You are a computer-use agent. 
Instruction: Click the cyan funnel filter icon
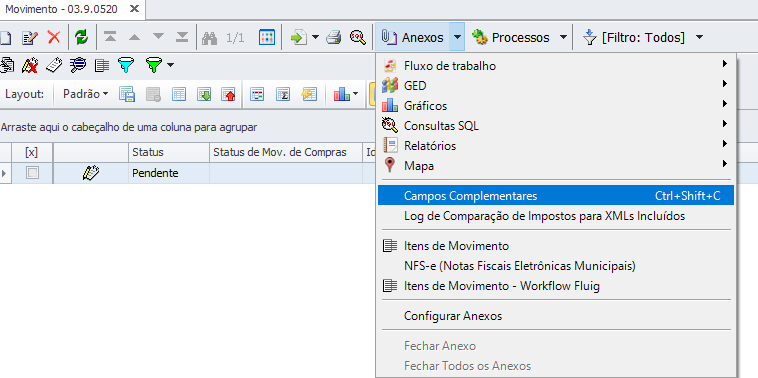tap(126, 65)
